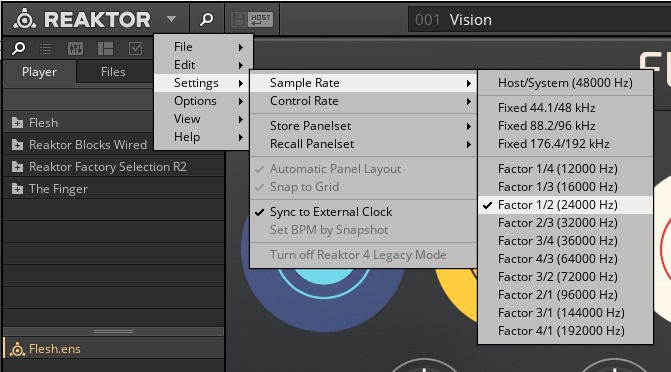Toggle the checkmark icon in toolbar

pos(135,49)
